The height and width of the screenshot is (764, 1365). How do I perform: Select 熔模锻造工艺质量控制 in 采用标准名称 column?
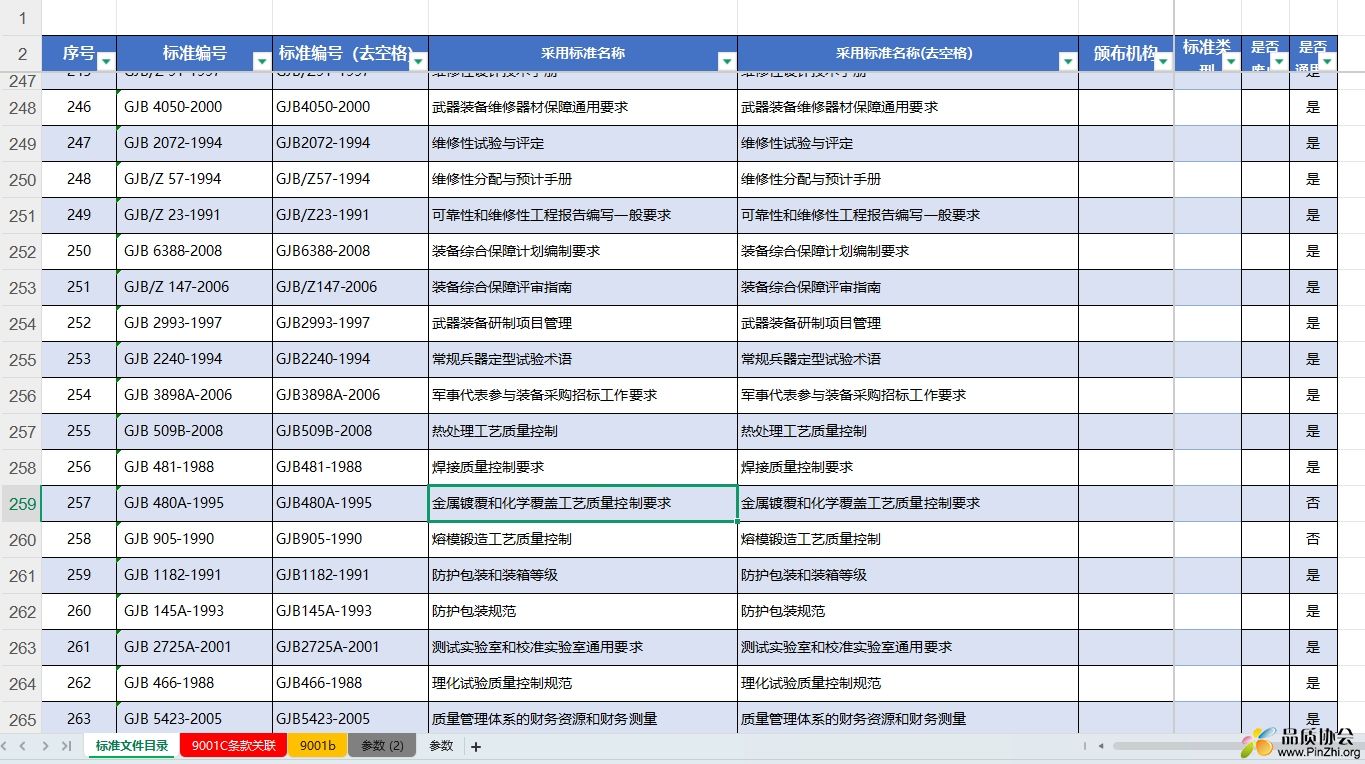(583, 539)
